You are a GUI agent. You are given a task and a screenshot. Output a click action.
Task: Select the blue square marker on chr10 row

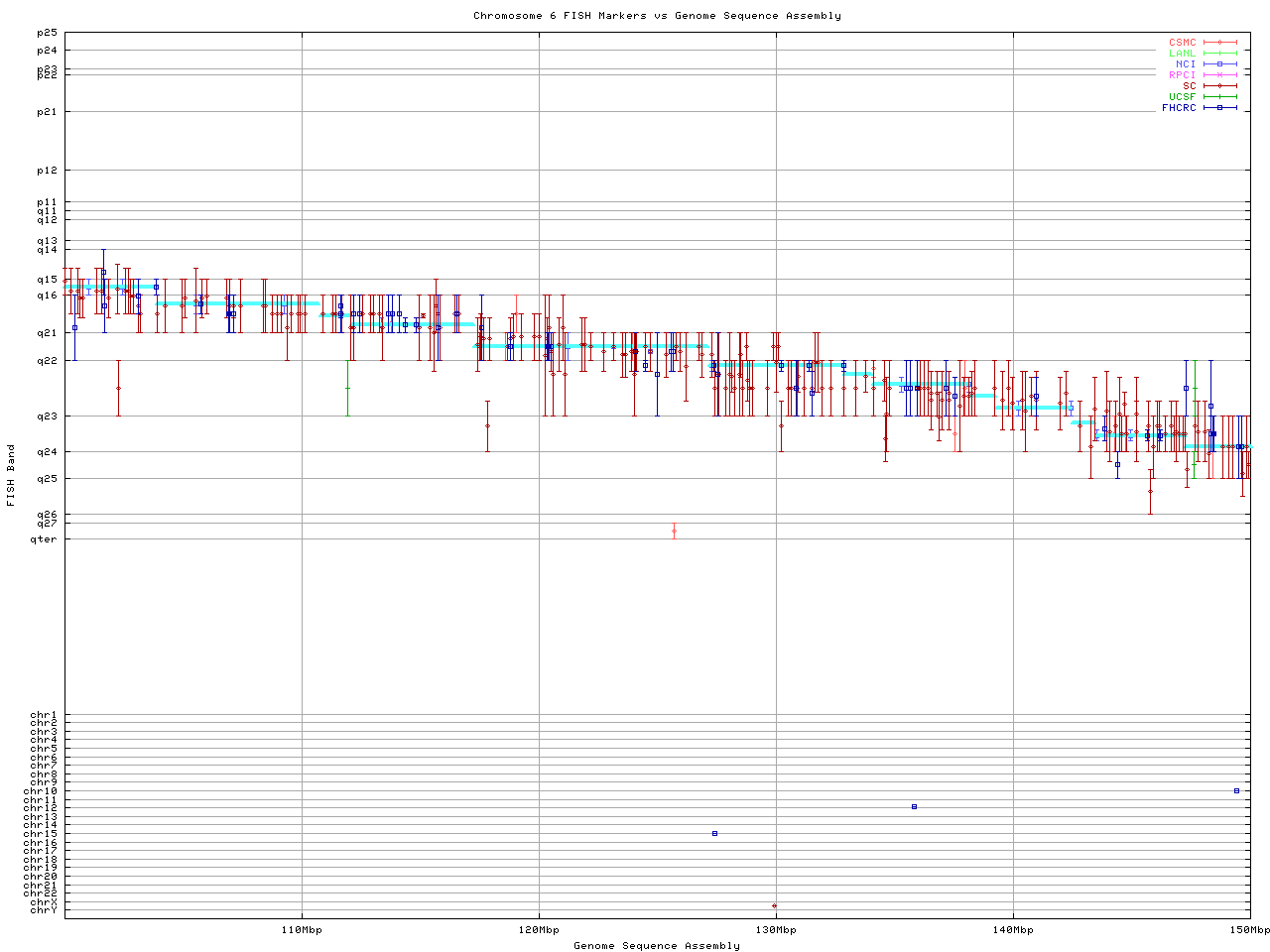tap(1236, 790)
